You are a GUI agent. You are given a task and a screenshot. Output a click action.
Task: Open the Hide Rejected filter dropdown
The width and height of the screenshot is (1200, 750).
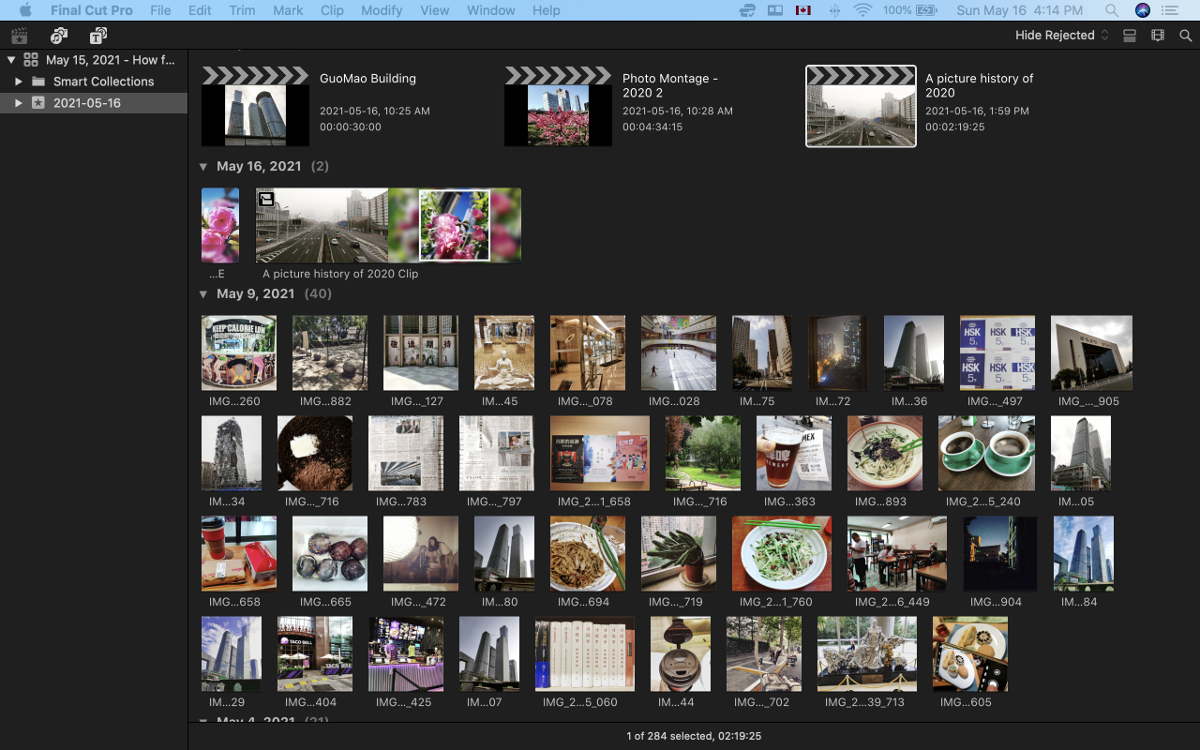click(1062, 35)
